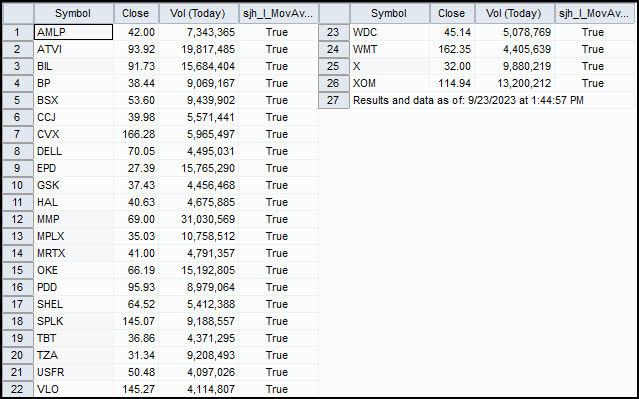Viewport: 639px width, 399px height.
Task: Click the close price 114.94
Action: [x=454, y=83]
